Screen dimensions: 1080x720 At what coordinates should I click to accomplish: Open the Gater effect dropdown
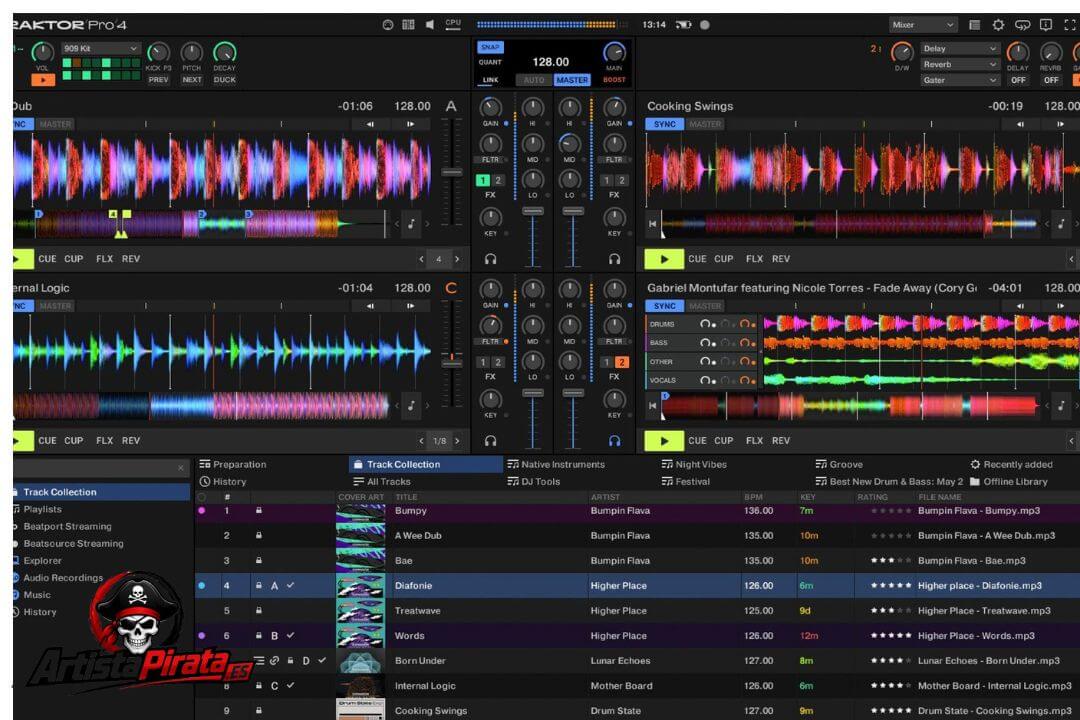[x=959, y=80]
